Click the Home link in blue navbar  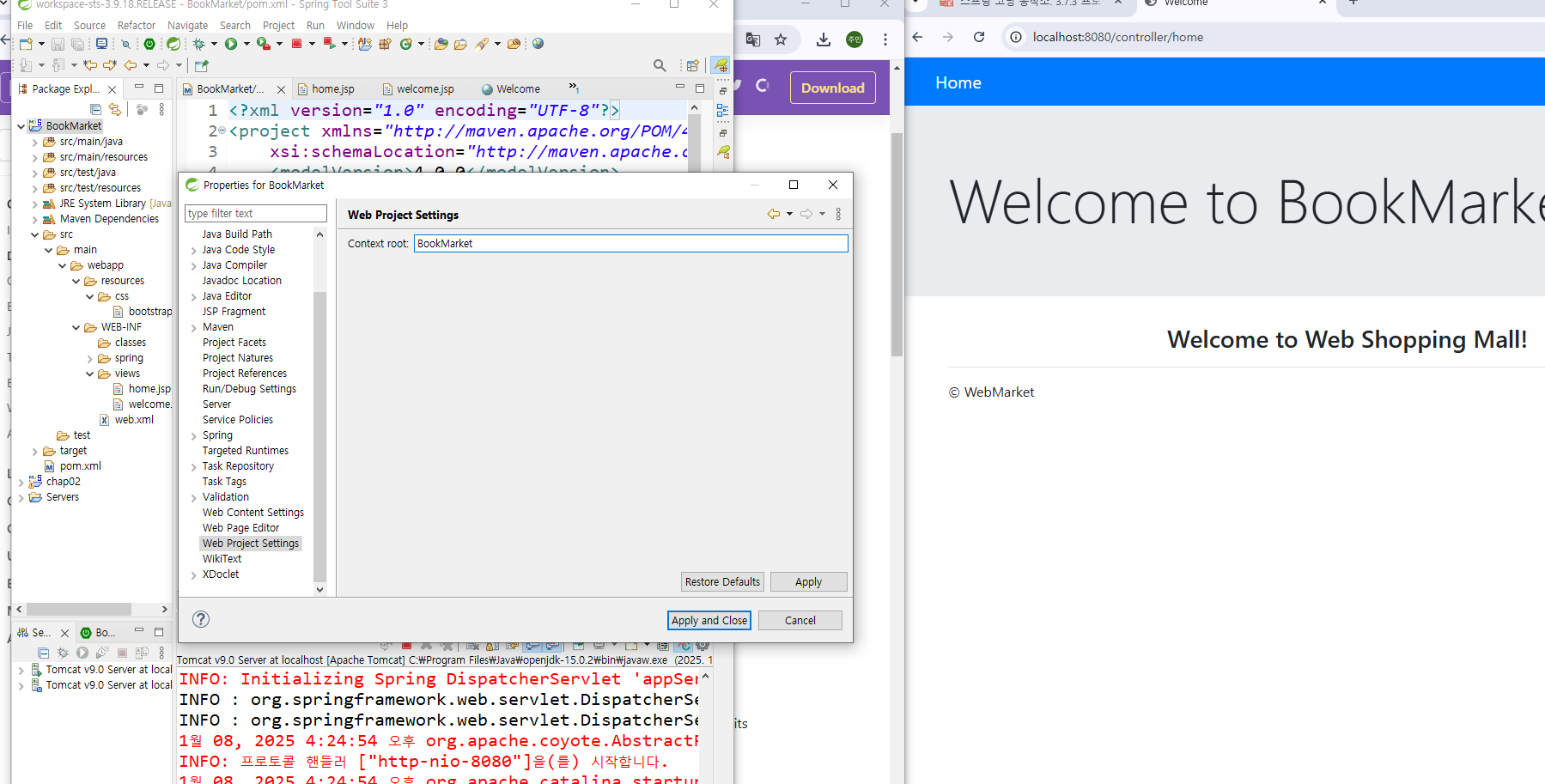(958, 82)
